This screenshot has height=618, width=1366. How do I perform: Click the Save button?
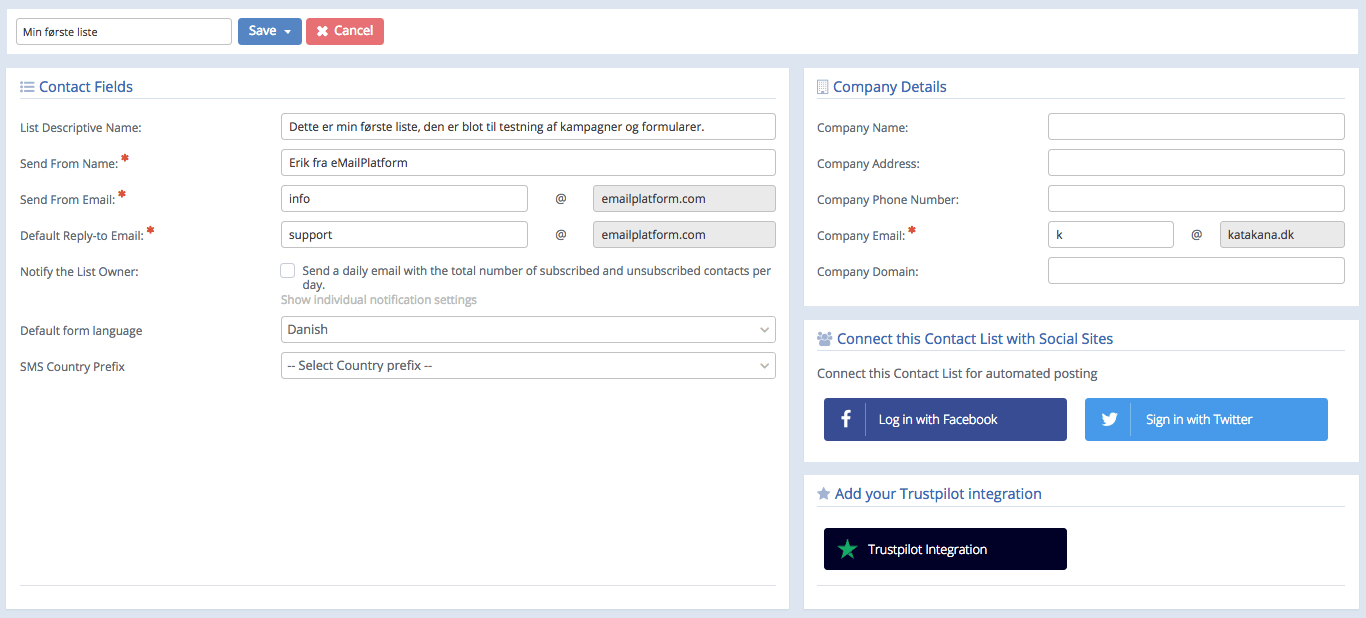269,31
